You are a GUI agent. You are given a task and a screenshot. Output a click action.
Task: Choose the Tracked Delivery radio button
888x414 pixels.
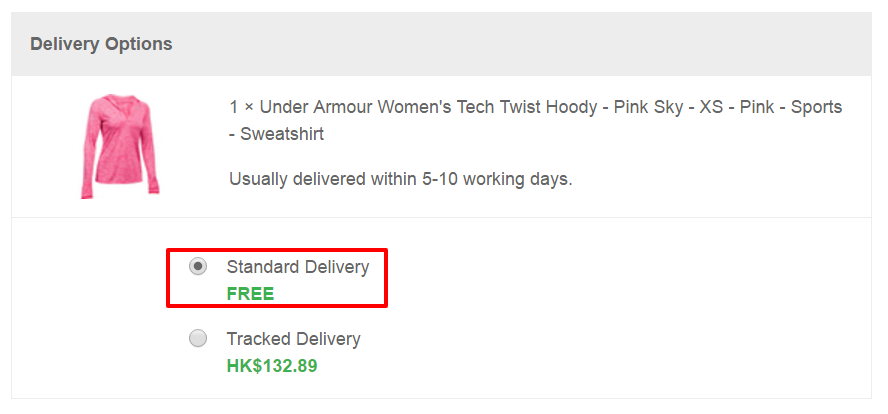coord(198,339)
